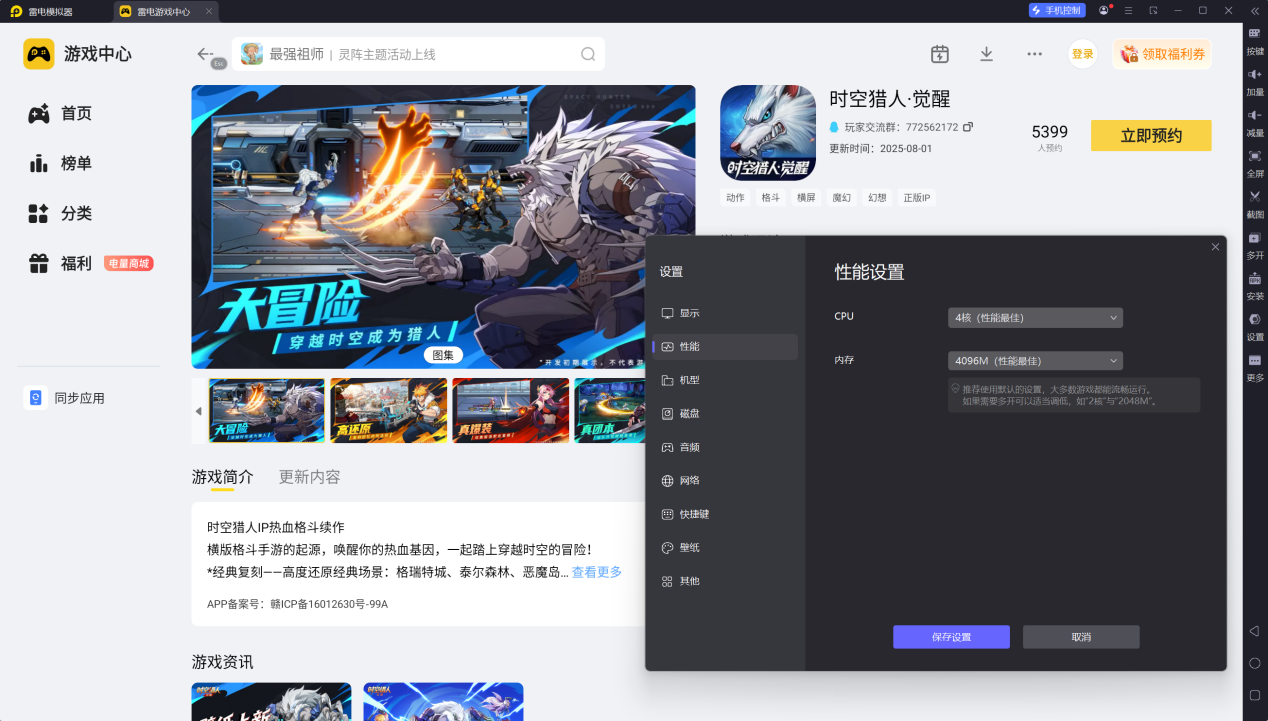
Task: Click the search field with 最强祖师
Action: 418,54
